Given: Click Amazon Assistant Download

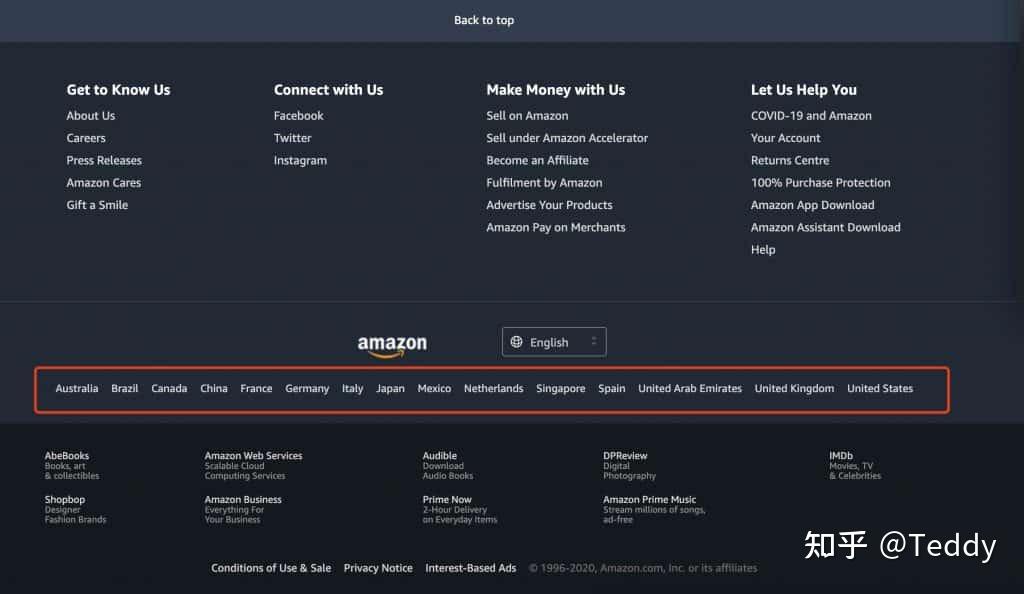Looking at the screenshot, I should tap(825, 227).
